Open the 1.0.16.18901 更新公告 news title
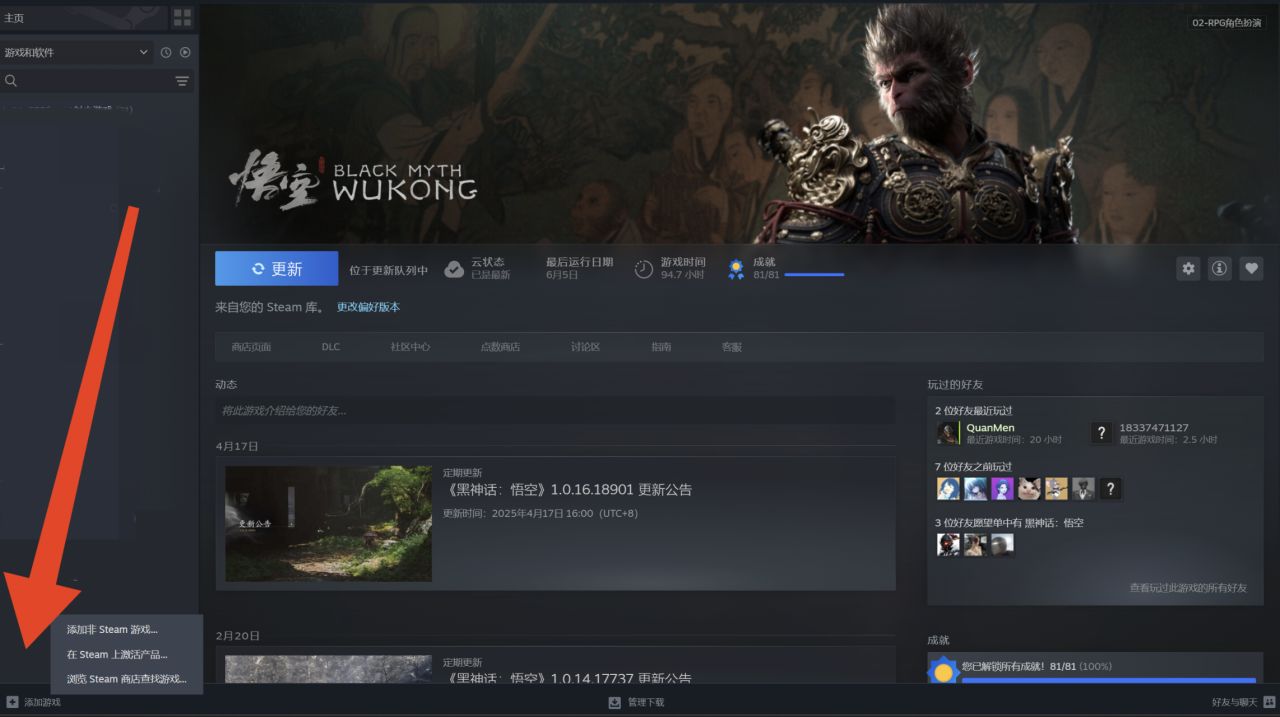Viewport: 1280px width, 717px height. [x=567, y=490]
